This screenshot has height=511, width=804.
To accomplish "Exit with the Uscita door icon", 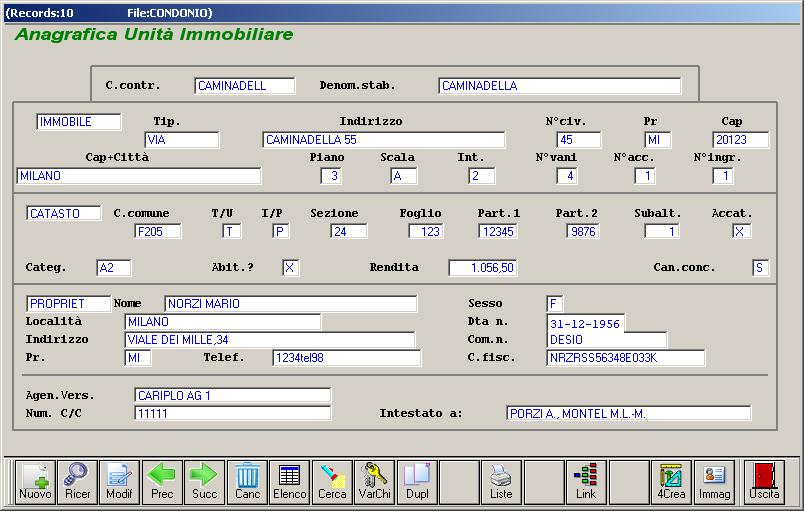I will [x=764, y=482].
